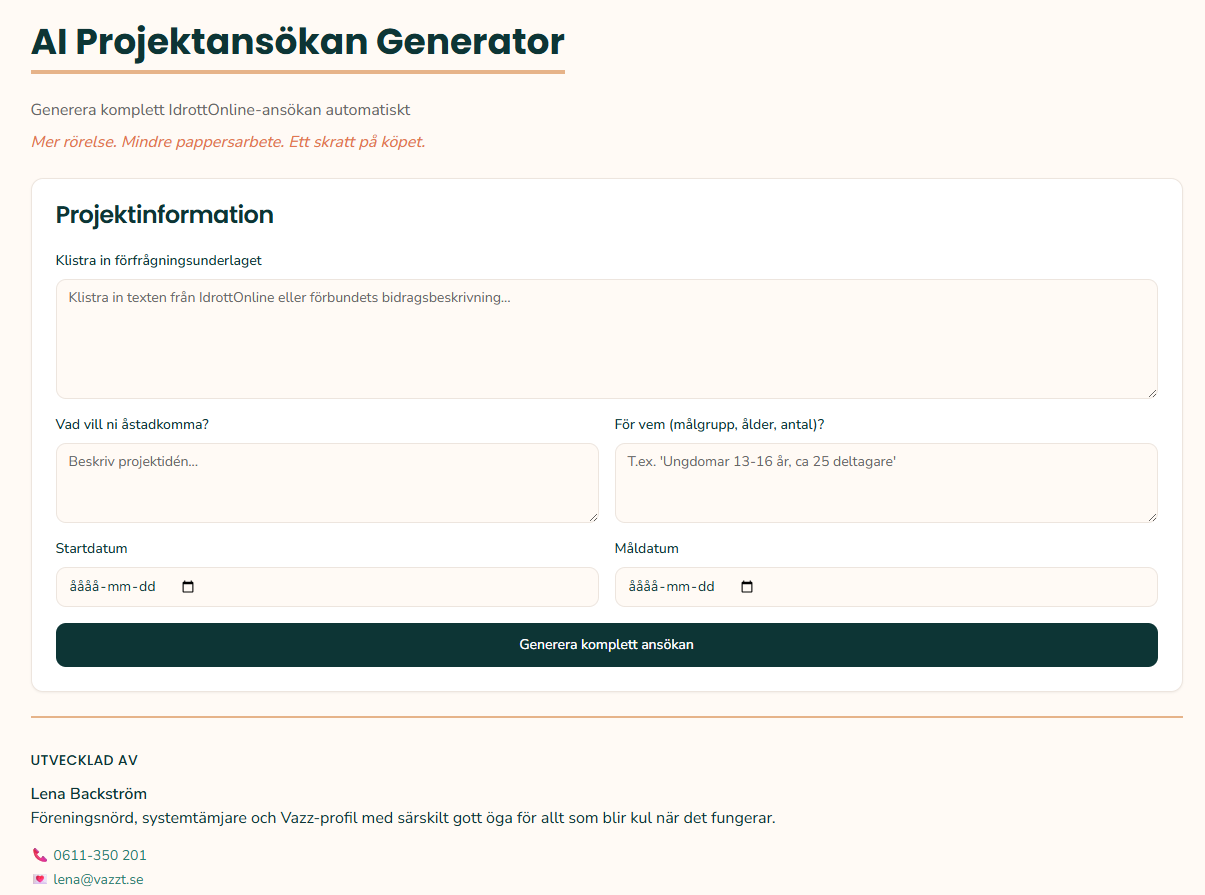
Task: Click the Startdatum label
Action: click(92, 548)
